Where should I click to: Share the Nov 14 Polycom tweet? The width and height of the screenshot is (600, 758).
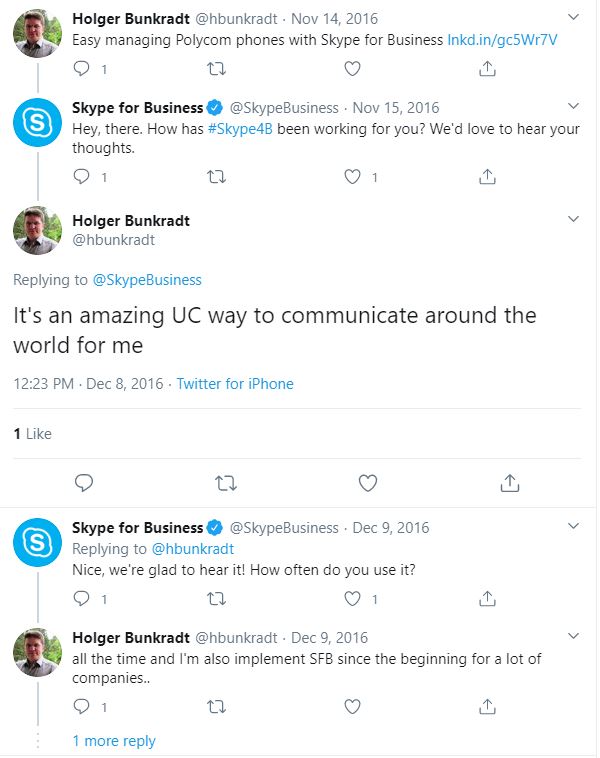click(x=487, y=69)
